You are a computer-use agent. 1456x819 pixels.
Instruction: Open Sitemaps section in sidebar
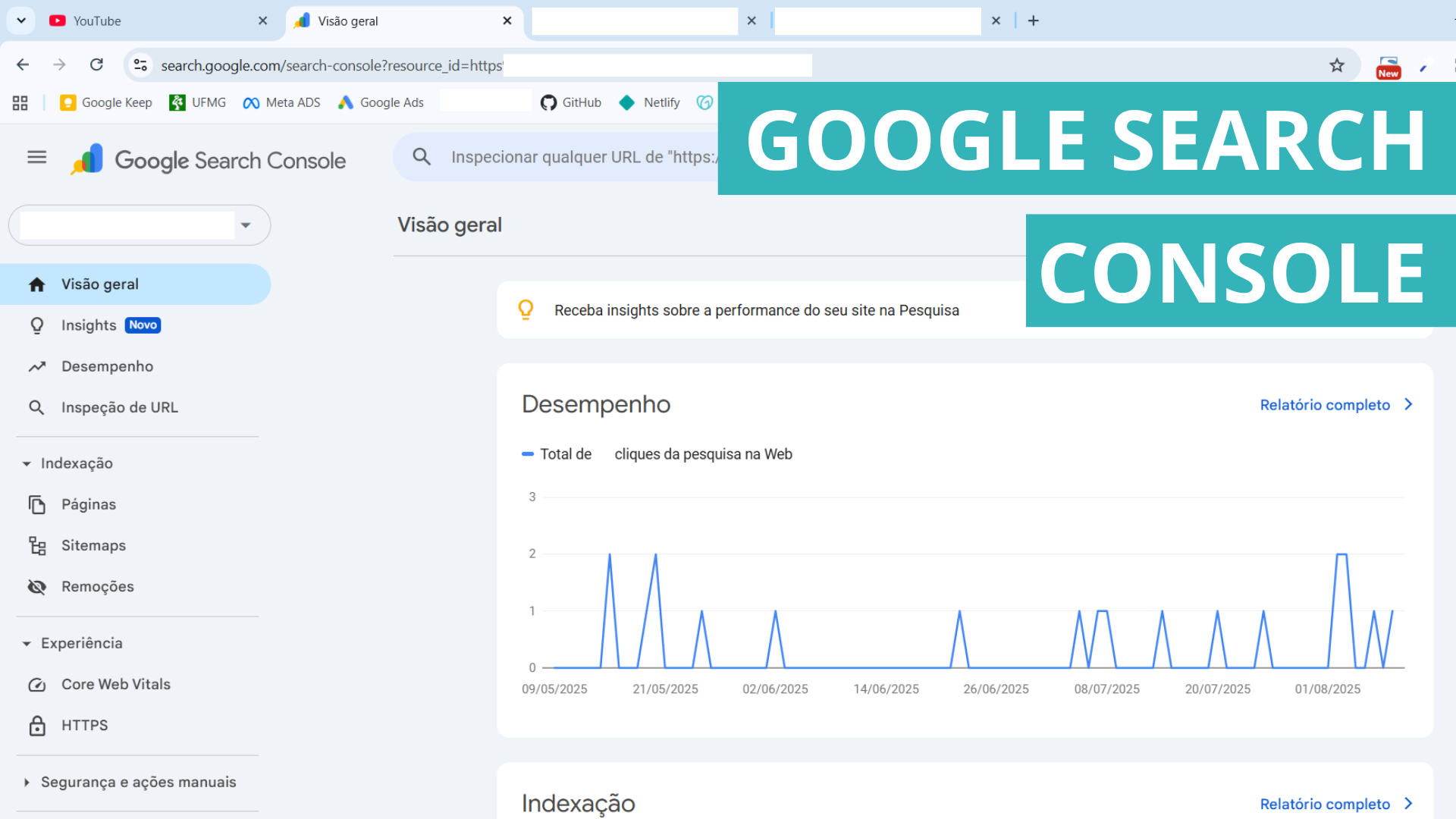pos(93,545)
